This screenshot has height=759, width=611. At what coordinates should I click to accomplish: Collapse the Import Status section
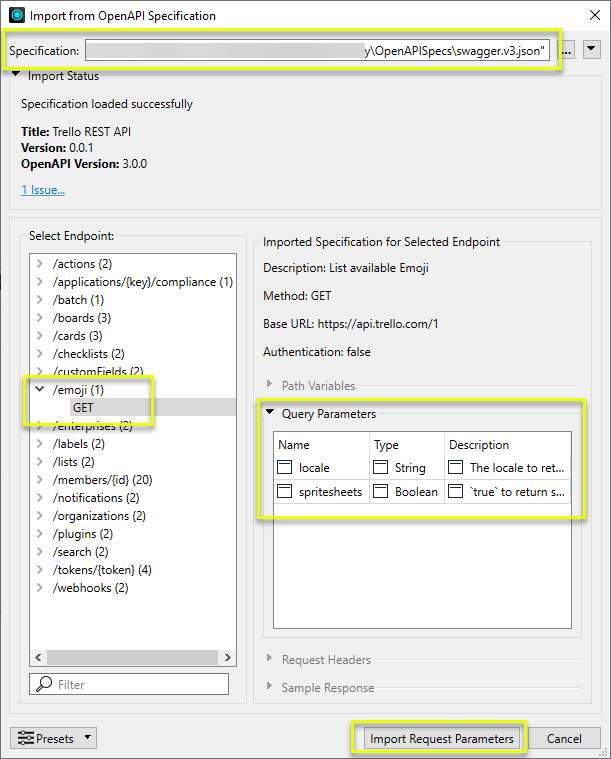[16, 76]
